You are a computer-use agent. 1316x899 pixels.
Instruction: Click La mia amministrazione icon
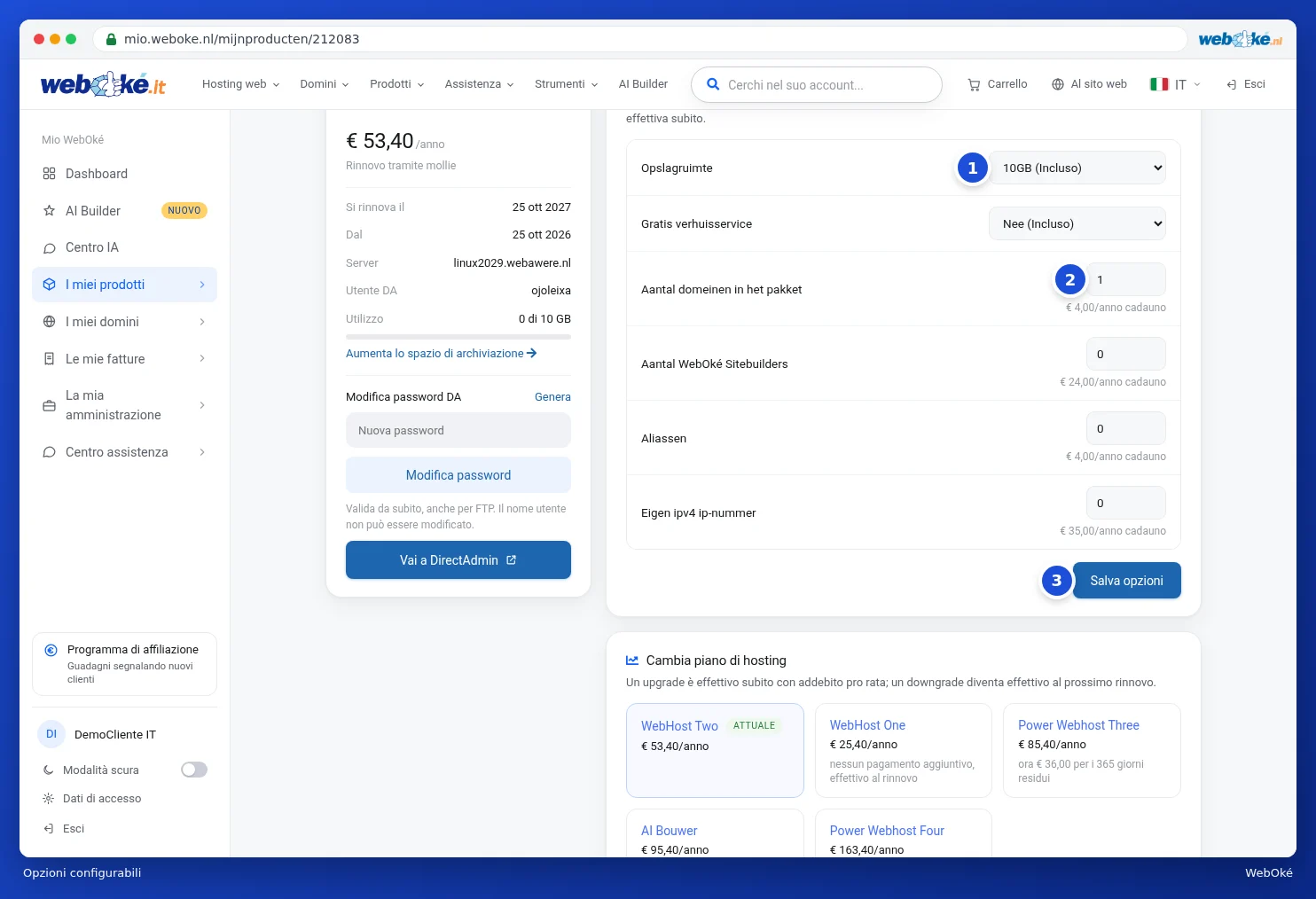pyautogui.click(x=50, y=405)
